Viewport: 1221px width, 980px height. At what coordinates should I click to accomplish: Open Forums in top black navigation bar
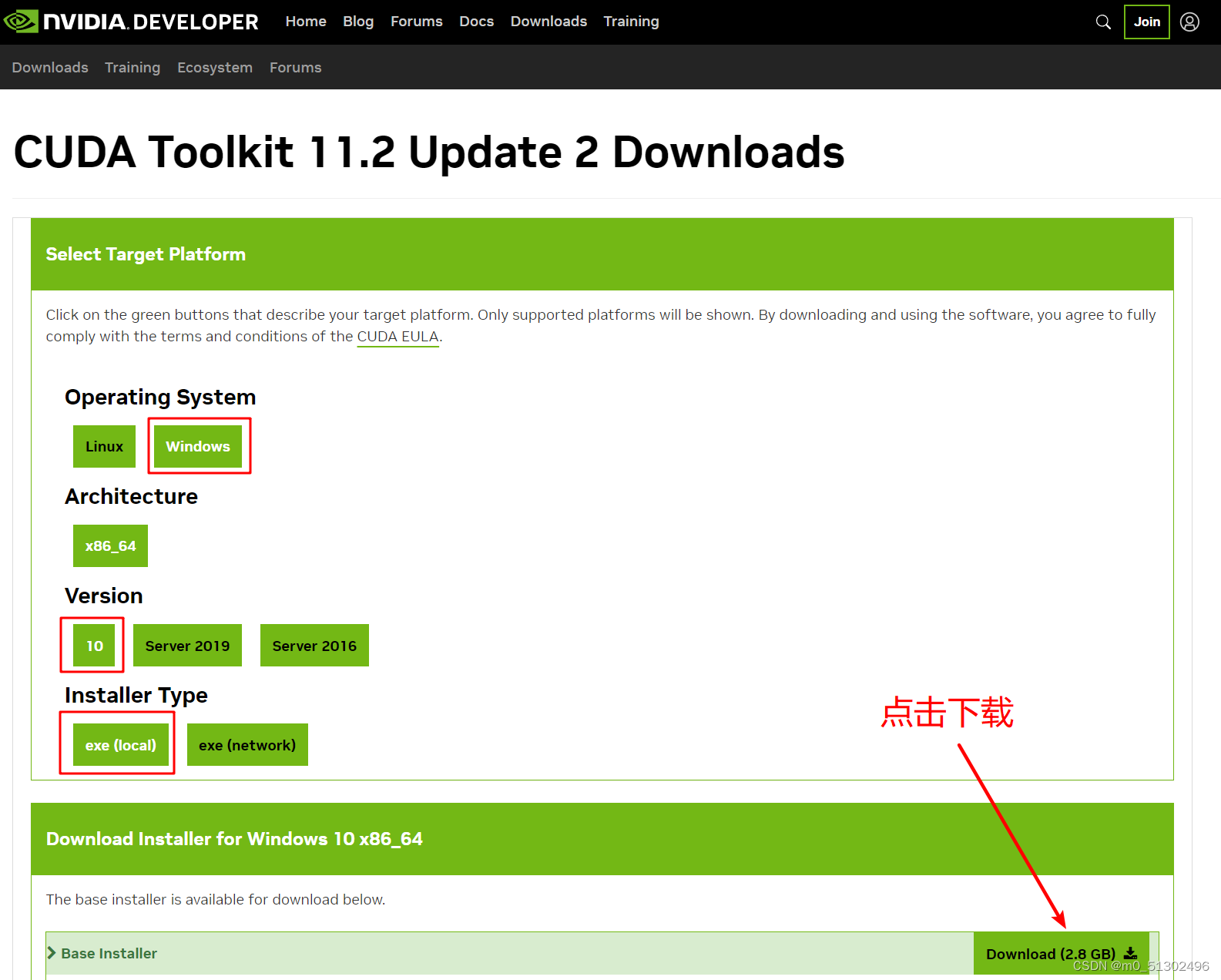416,22
